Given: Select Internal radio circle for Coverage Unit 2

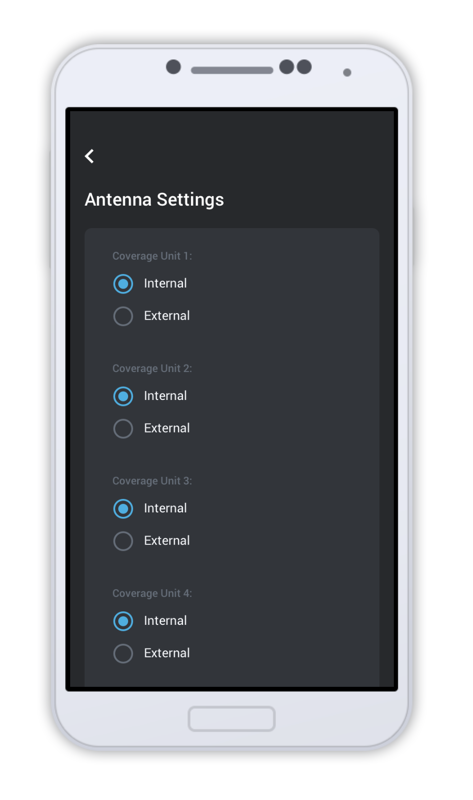Looking at the screenshot, I should tap(123, 396).
